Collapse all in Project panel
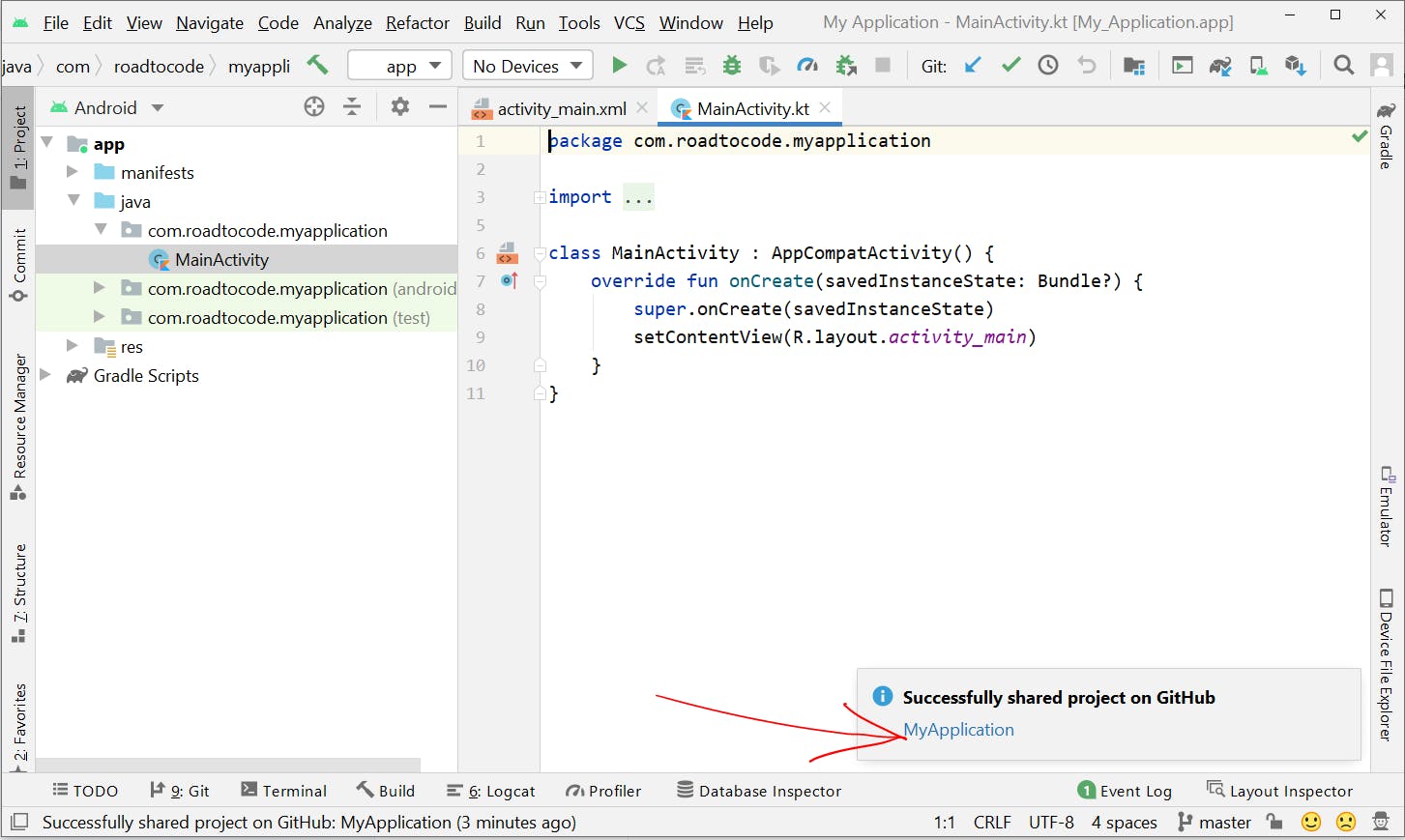The height and width of the screenshot is (840, 1405). click(x=352, y=107)
